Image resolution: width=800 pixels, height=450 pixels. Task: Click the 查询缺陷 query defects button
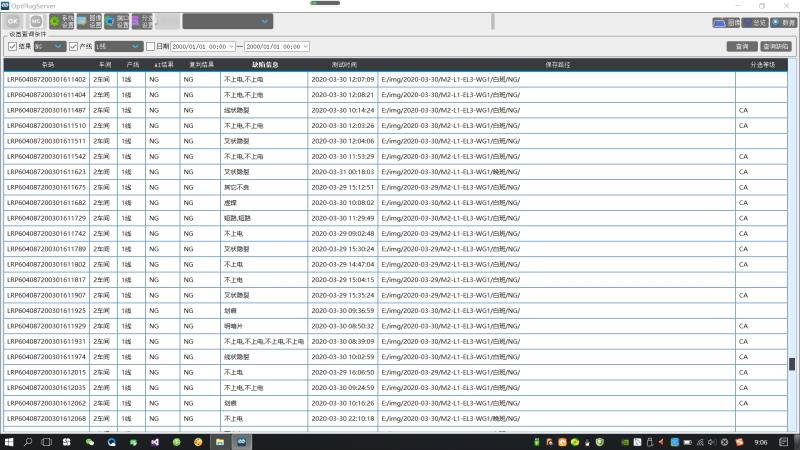(776, 46)
